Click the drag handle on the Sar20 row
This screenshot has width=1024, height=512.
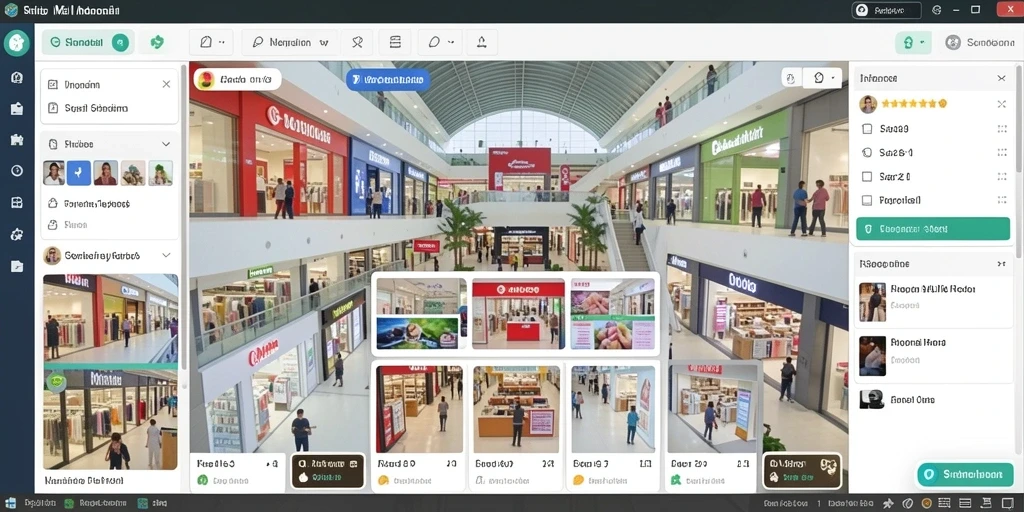coord(1002,176)
